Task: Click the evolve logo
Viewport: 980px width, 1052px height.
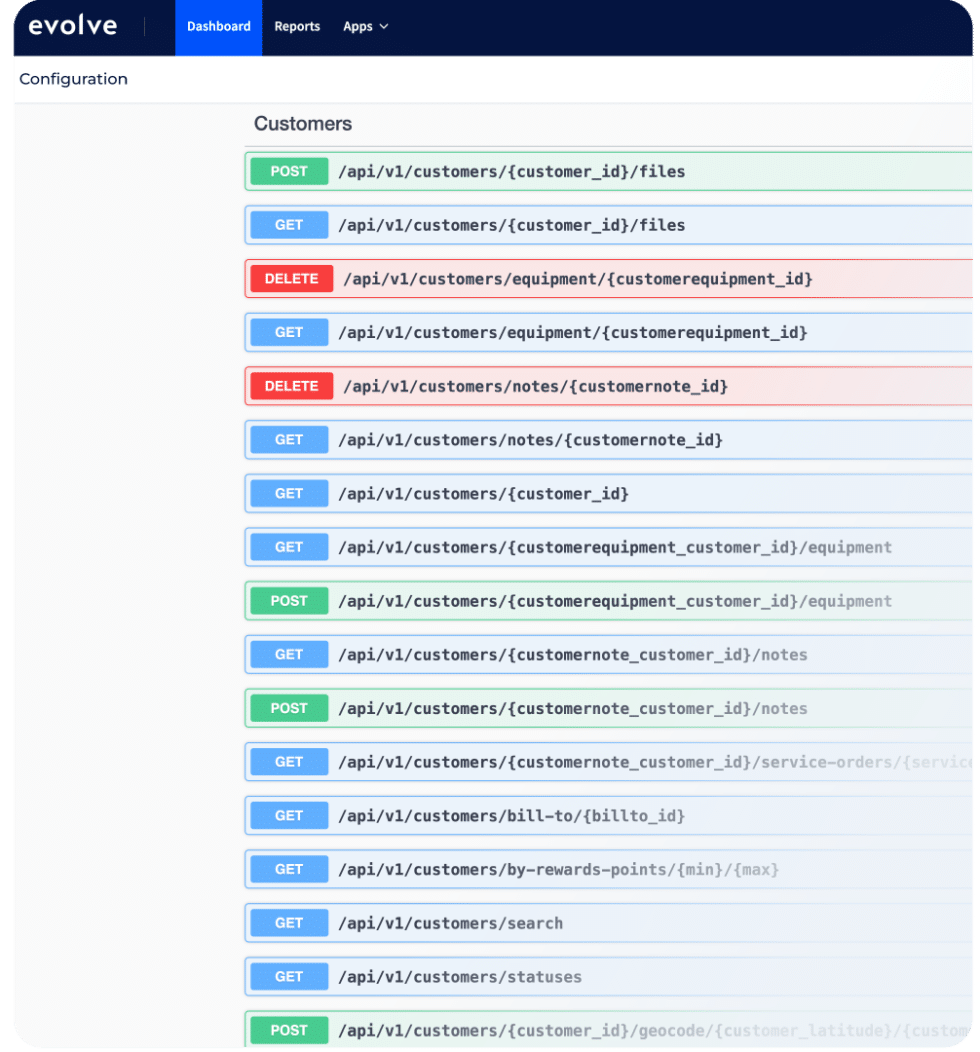Action: [70, 26]
